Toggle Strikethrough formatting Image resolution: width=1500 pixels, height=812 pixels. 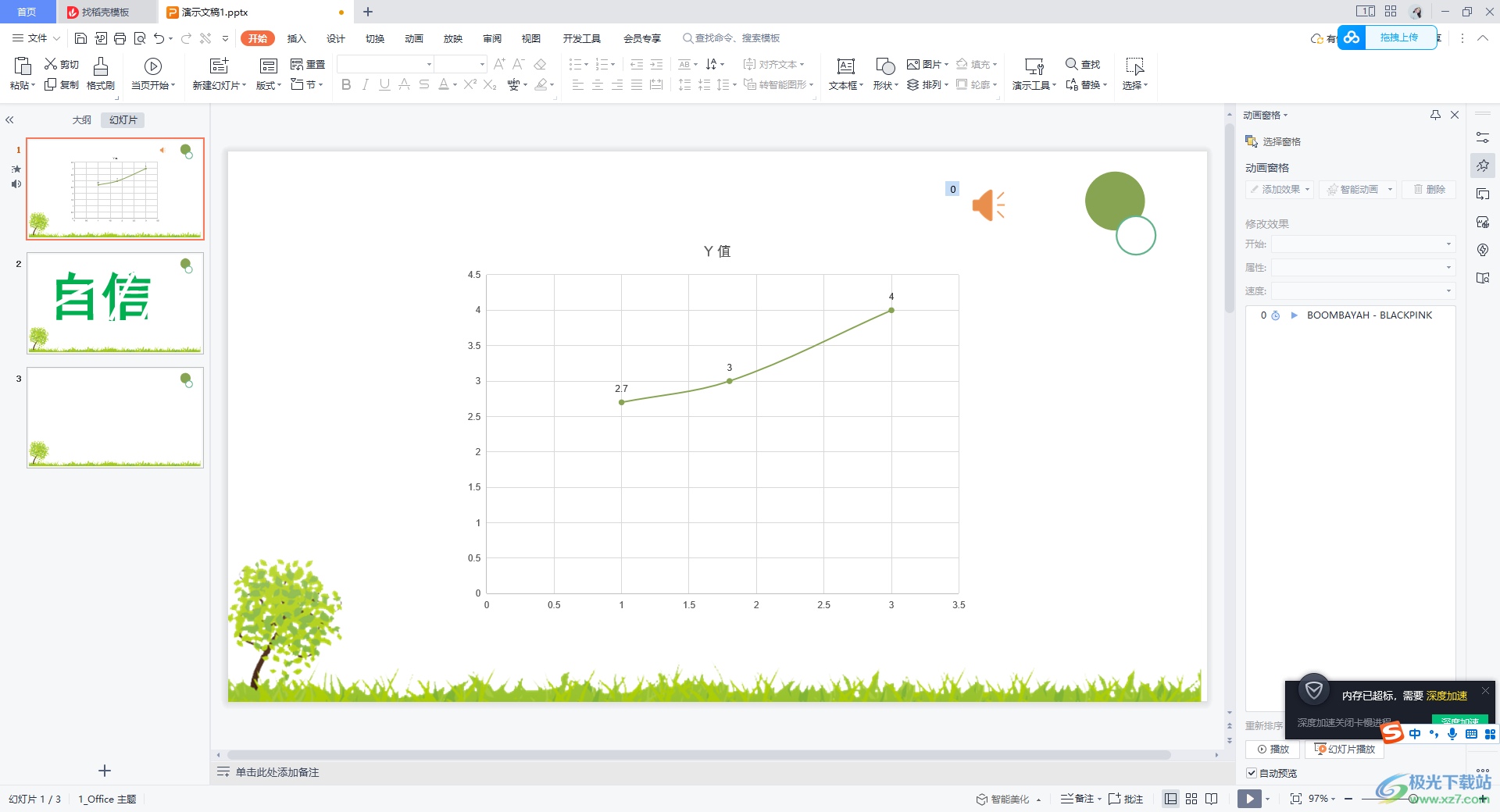point(423,84)
